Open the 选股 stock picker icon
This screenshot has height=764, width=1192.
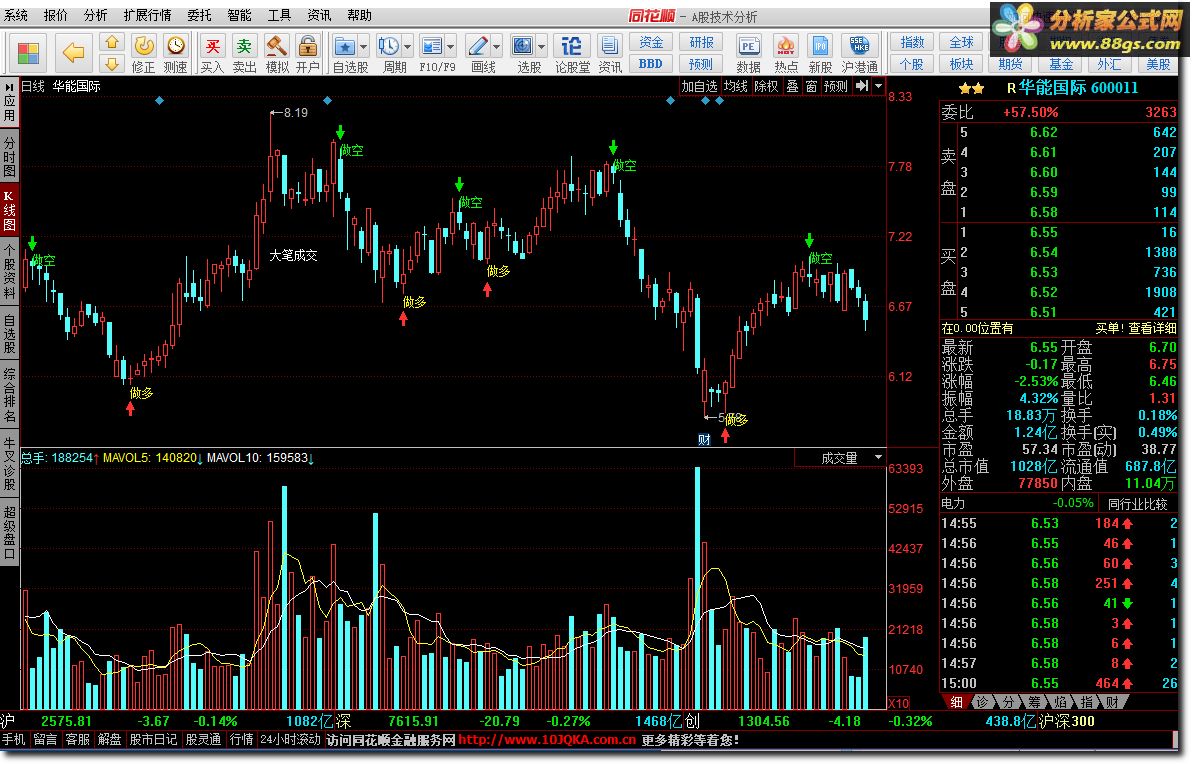(522, 46)
